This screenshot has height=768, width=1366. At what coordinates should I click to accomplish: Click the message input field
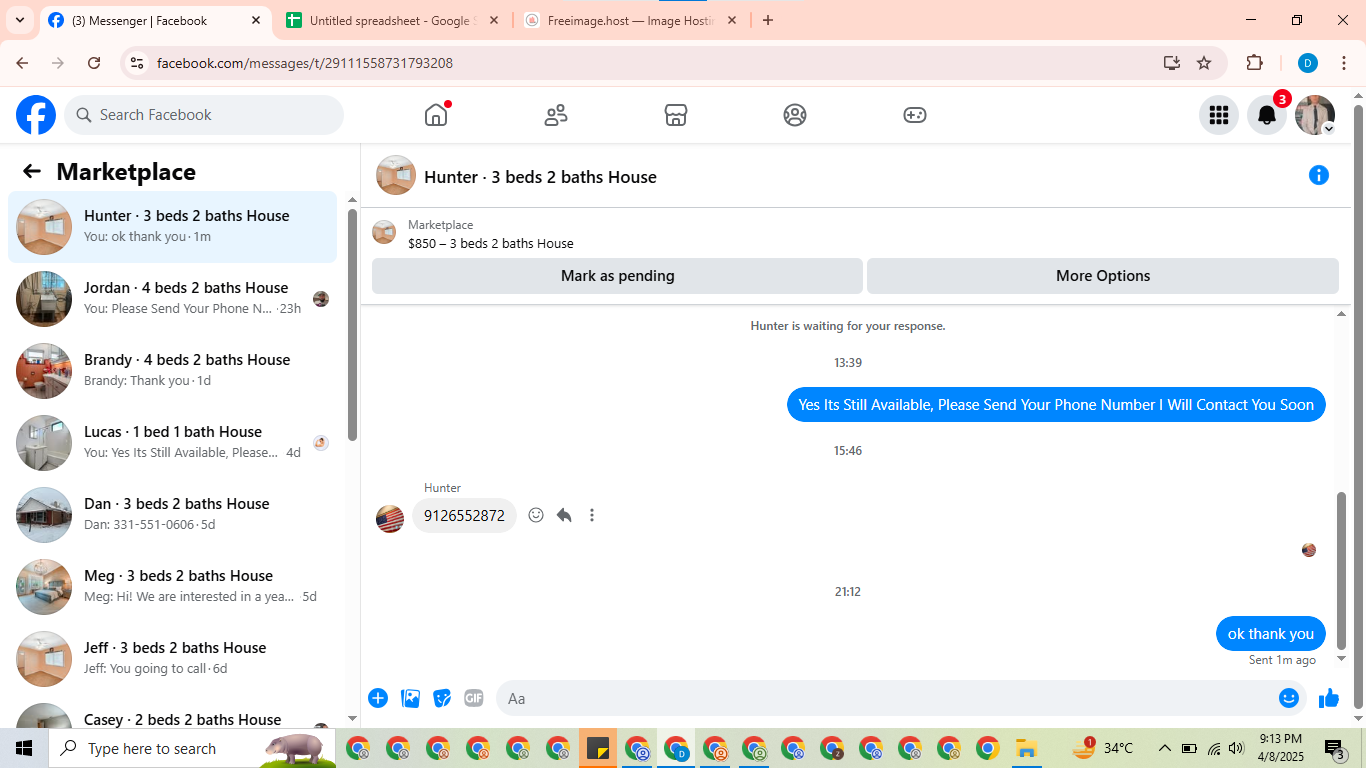885,698
